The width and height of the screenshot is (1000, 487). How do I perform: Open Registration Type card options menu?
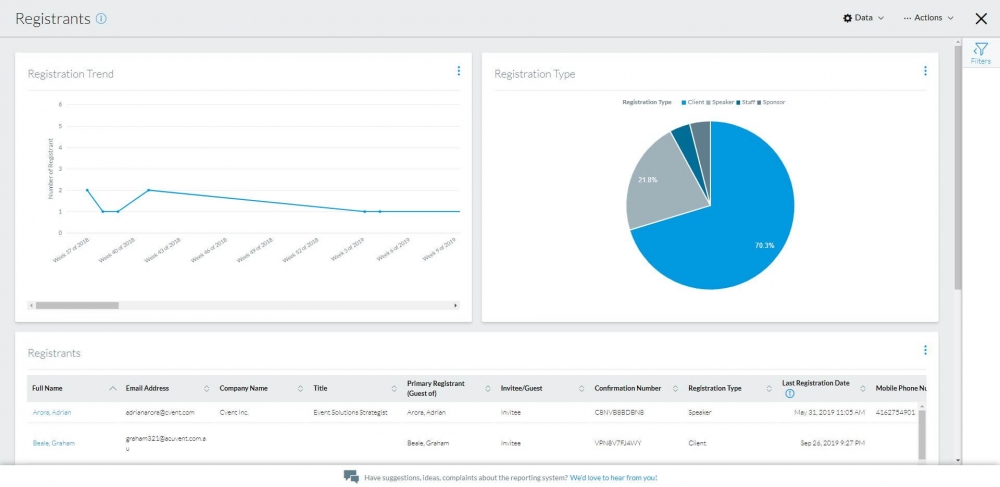tap(925, 71)
